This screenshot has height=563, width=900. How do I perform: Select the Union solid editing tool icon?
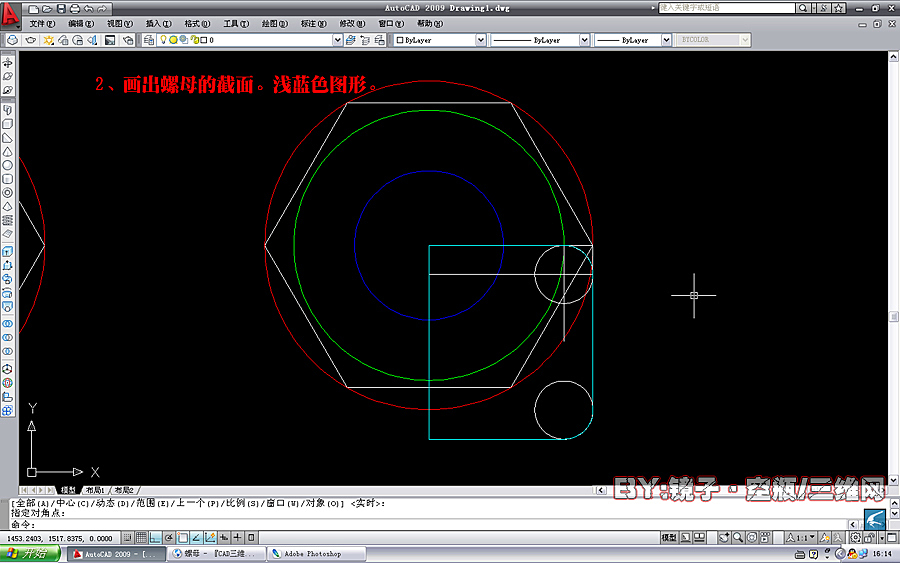(x=7, y=324)
